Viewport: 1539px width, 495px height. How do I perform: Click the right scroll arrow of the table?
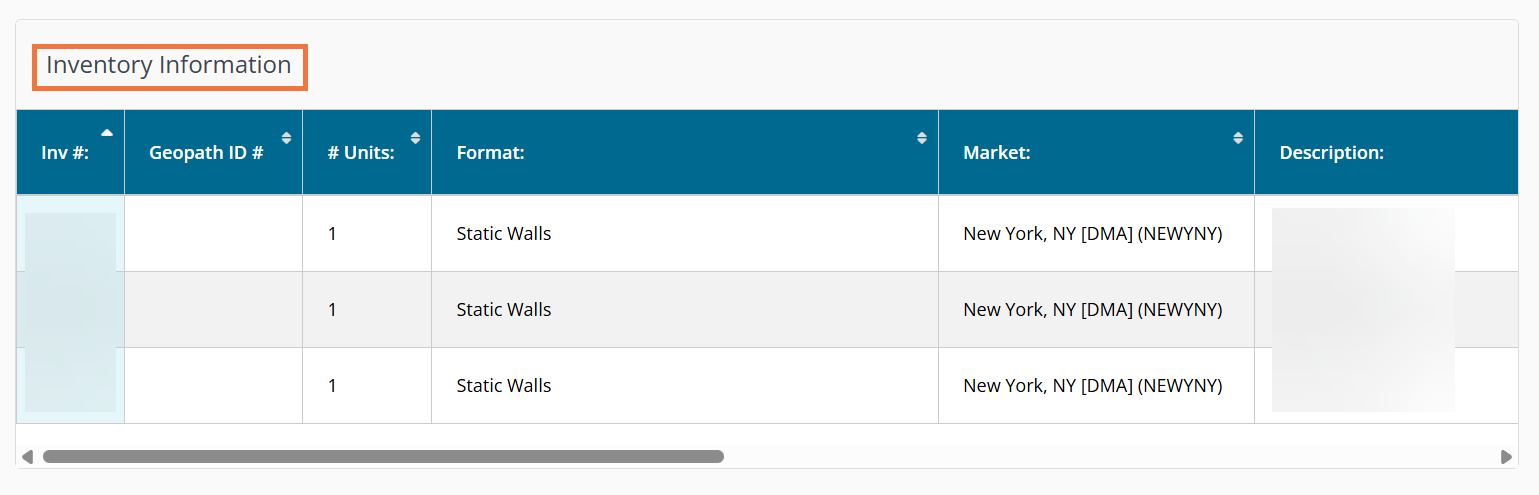coord(1506,457)
